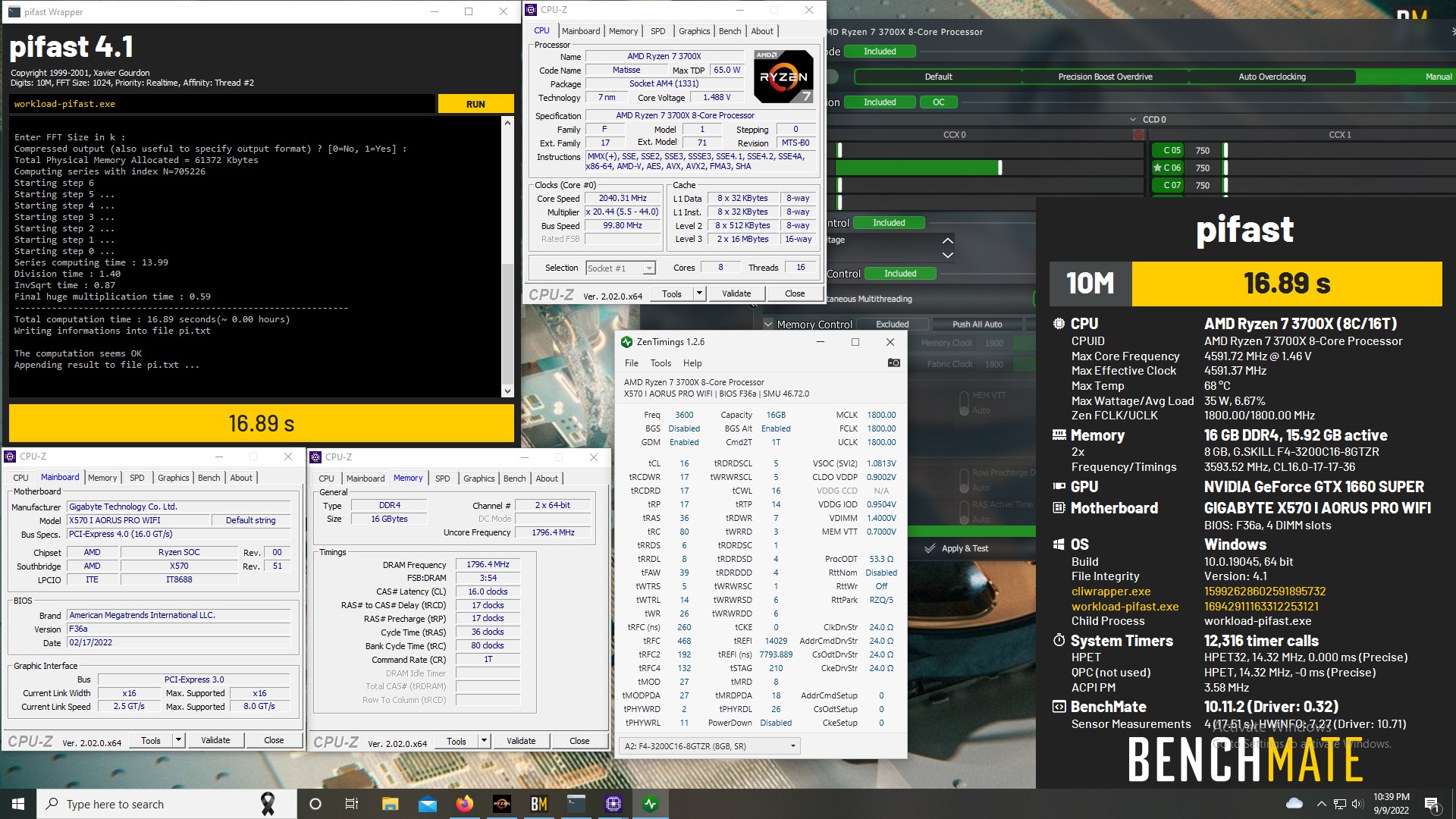Viewport: 1456px width, 819px height.
Task: Click the yellow RUN button in pifast
Action: tap(475, 104)
